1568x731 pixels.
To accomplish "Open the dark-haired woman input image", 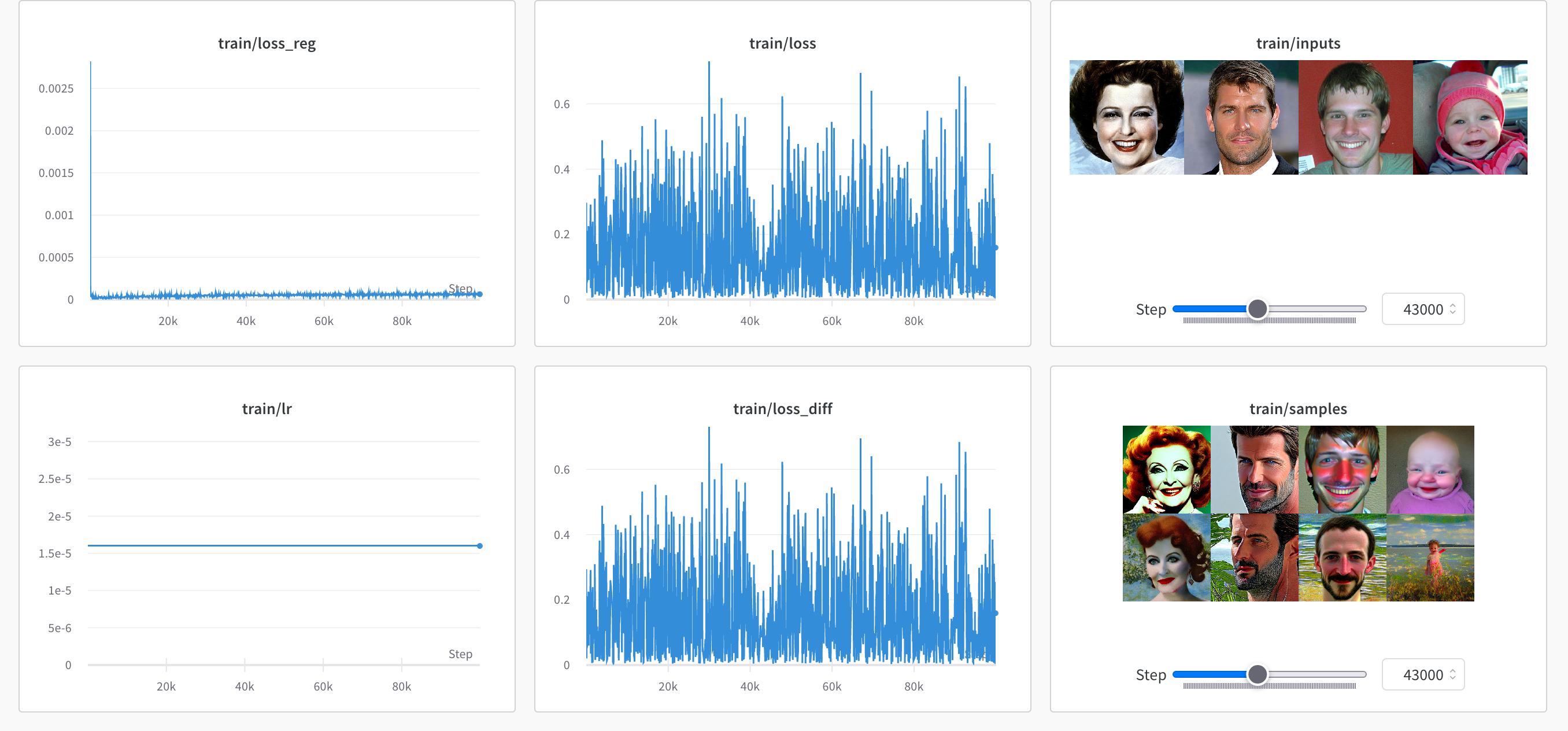I will (x=1126, y=117).
